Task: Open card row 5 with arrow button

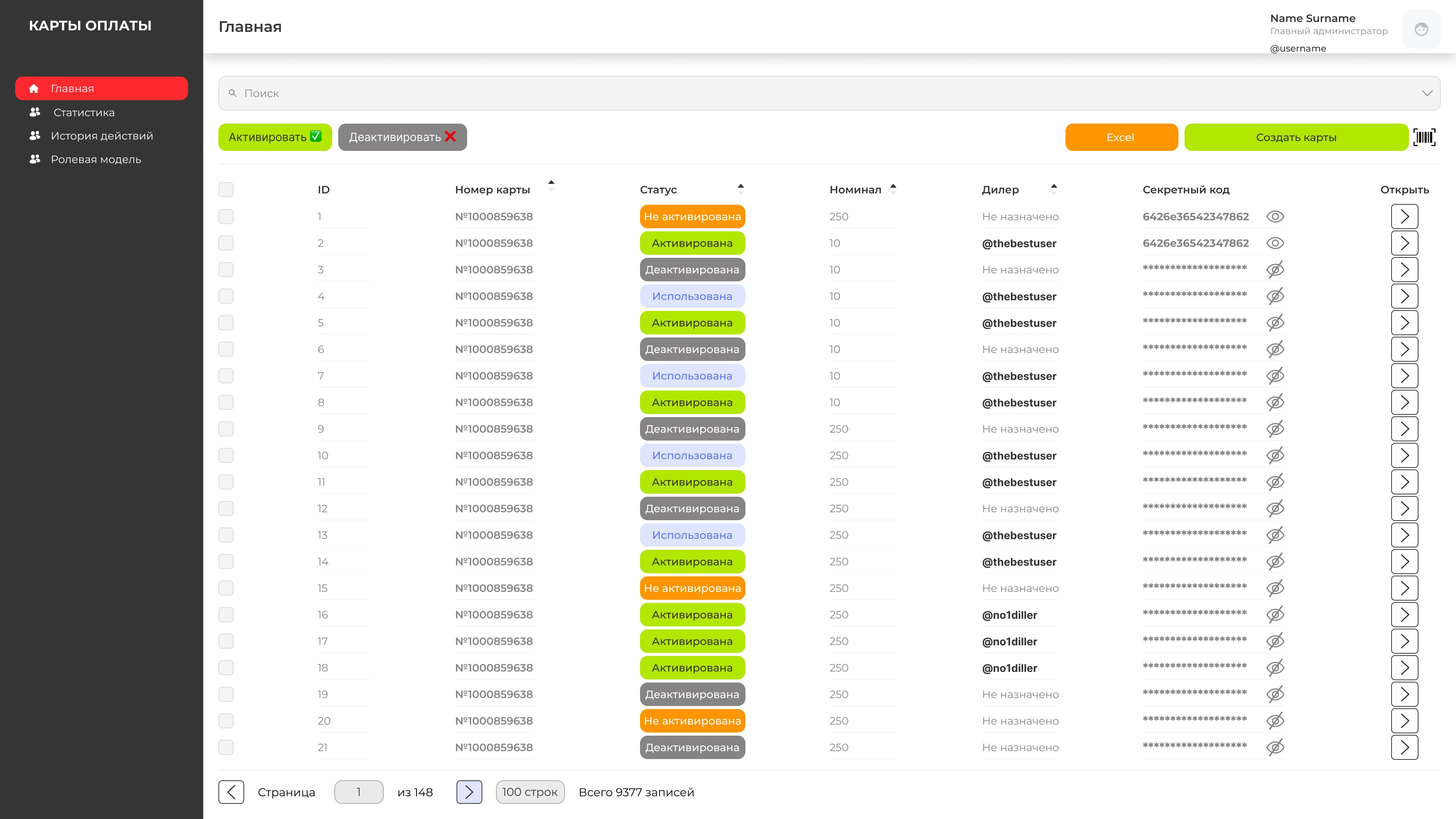Action: click(1404, 323)
